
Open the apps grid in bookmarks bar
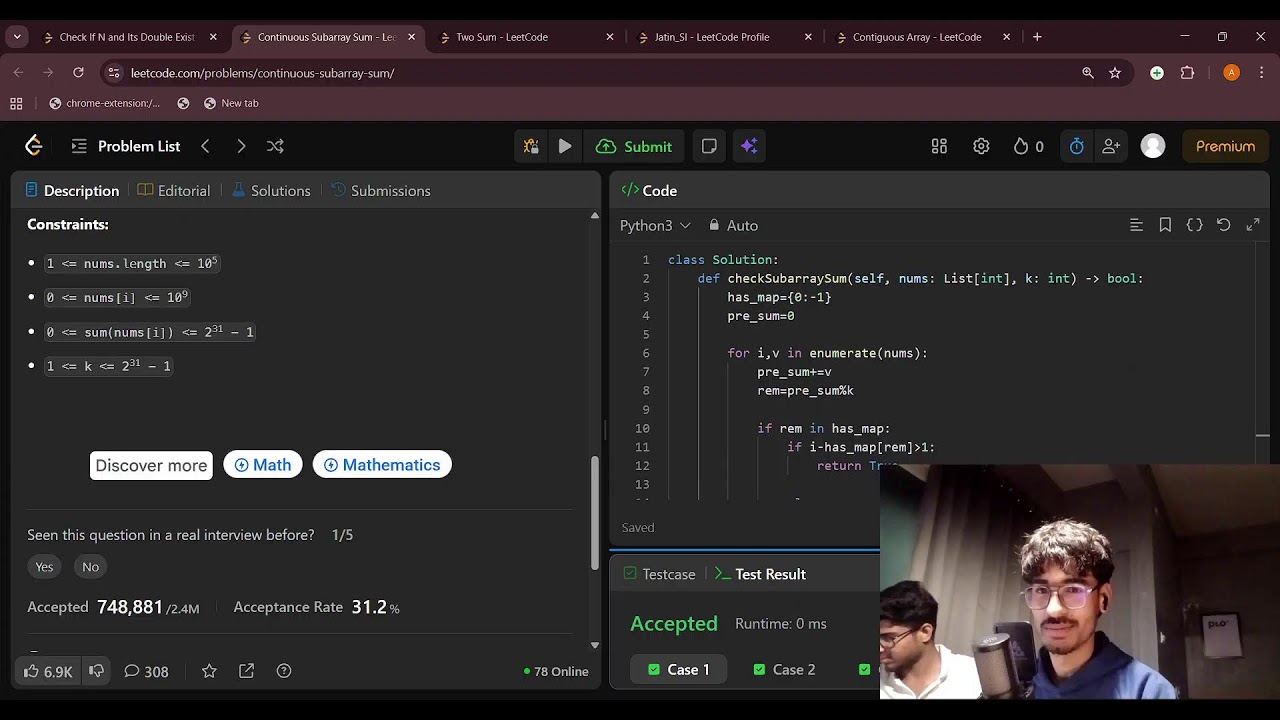(16, 103)
